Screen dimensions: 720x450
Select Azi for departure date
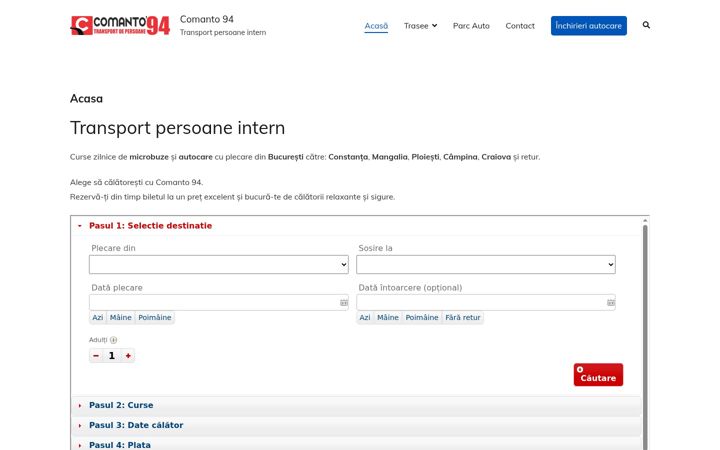click(98, 317)
